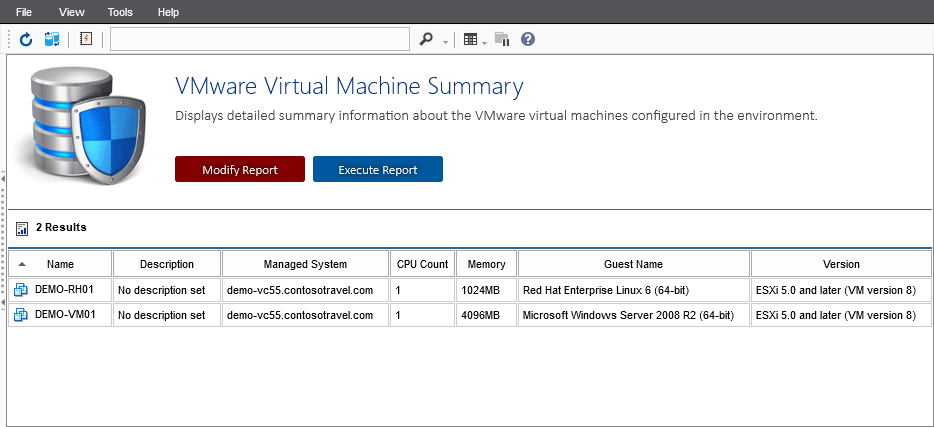Click the 2 Results label
The height and width of the screenshot is (427, 934).
pyautogui.click(x=61, y=227)
